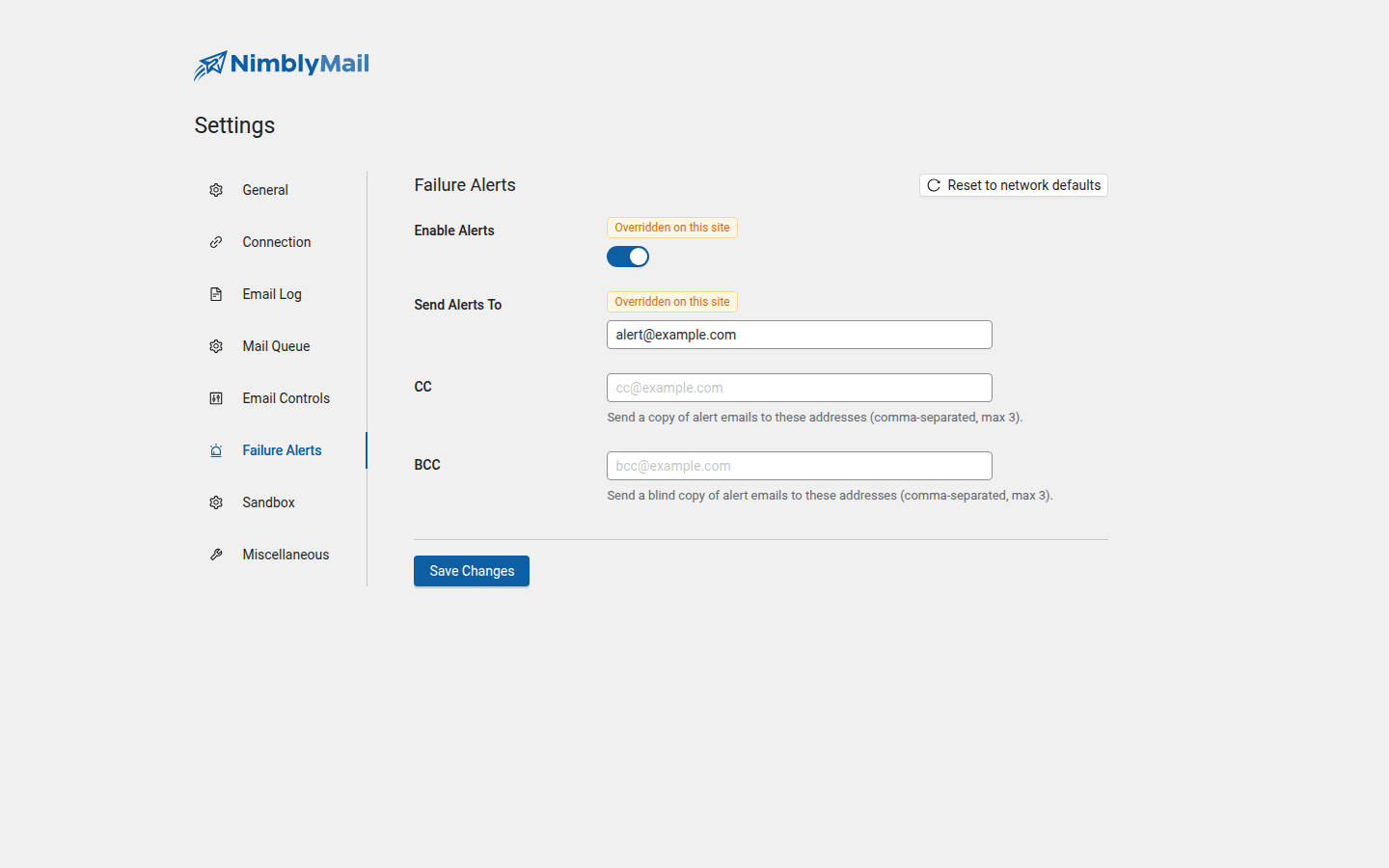1389x868 pixels.
Task: Click the Overridden badge above Send Alerts To
Action: click(x=672, y=302)
